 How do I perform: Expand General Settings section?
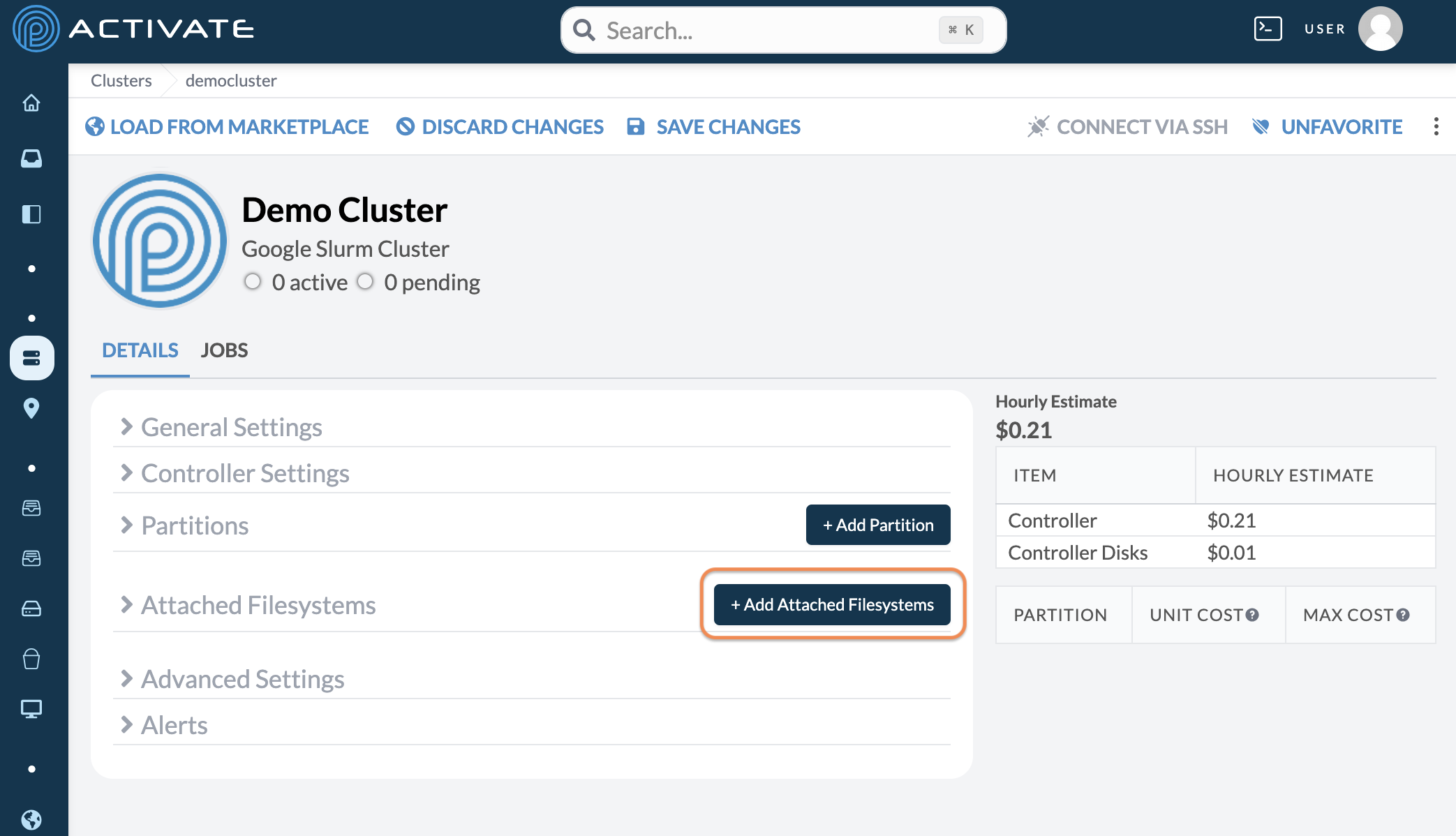(x=532, y=427)
